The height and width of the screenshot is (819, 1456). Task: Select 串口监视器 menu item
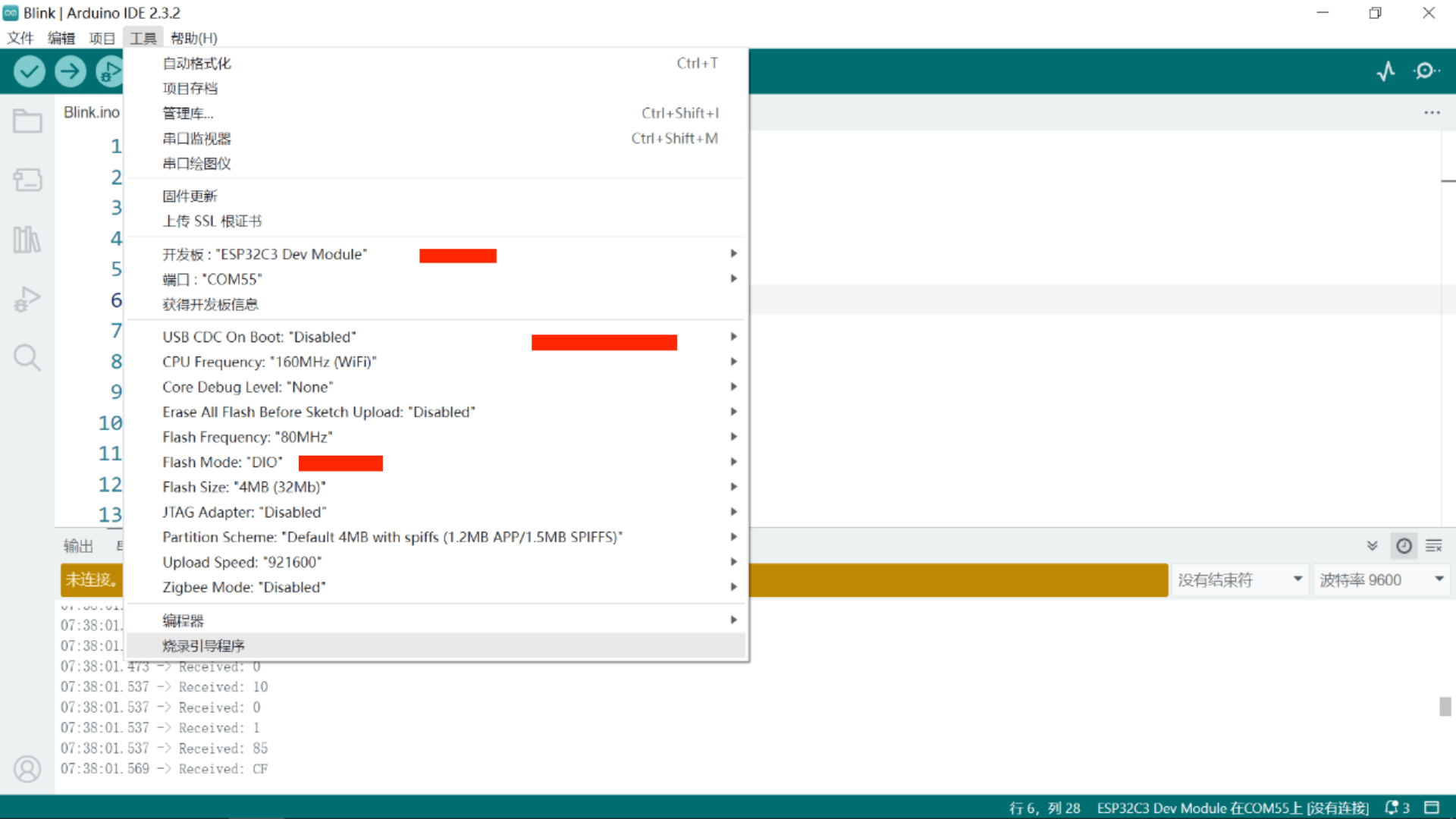tap(437, 138)
